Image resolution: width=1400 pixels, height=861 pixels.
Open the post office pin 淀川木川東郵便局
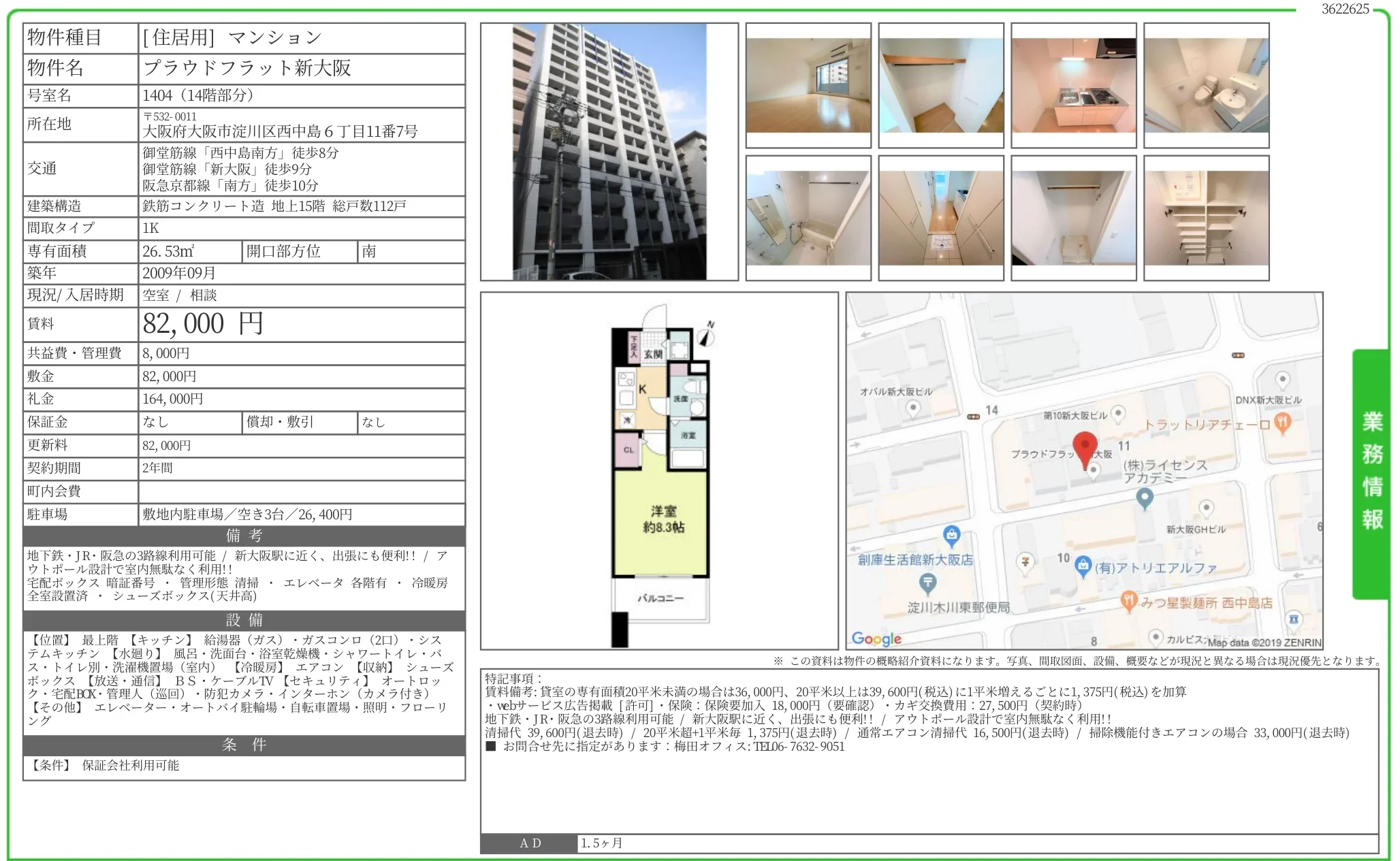point(927,581)
